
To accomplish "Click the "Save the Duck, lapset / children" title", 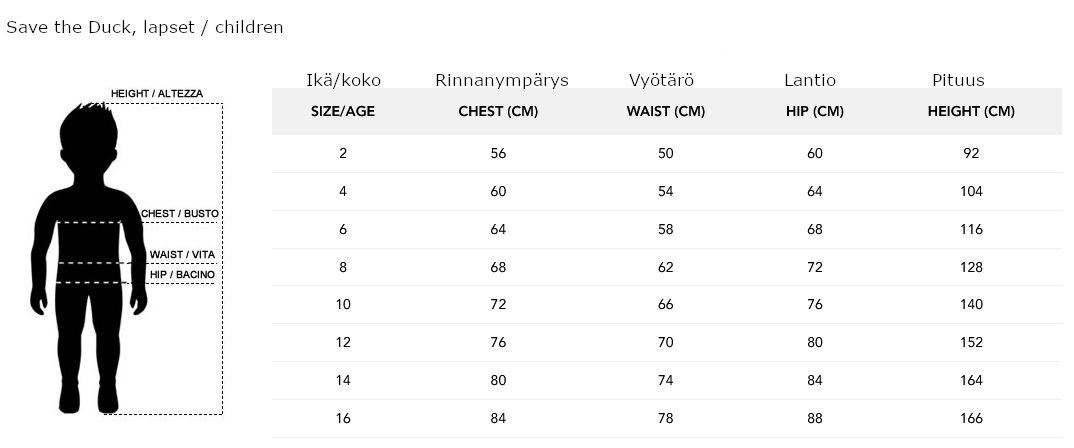I will click(x=145, y=27).
